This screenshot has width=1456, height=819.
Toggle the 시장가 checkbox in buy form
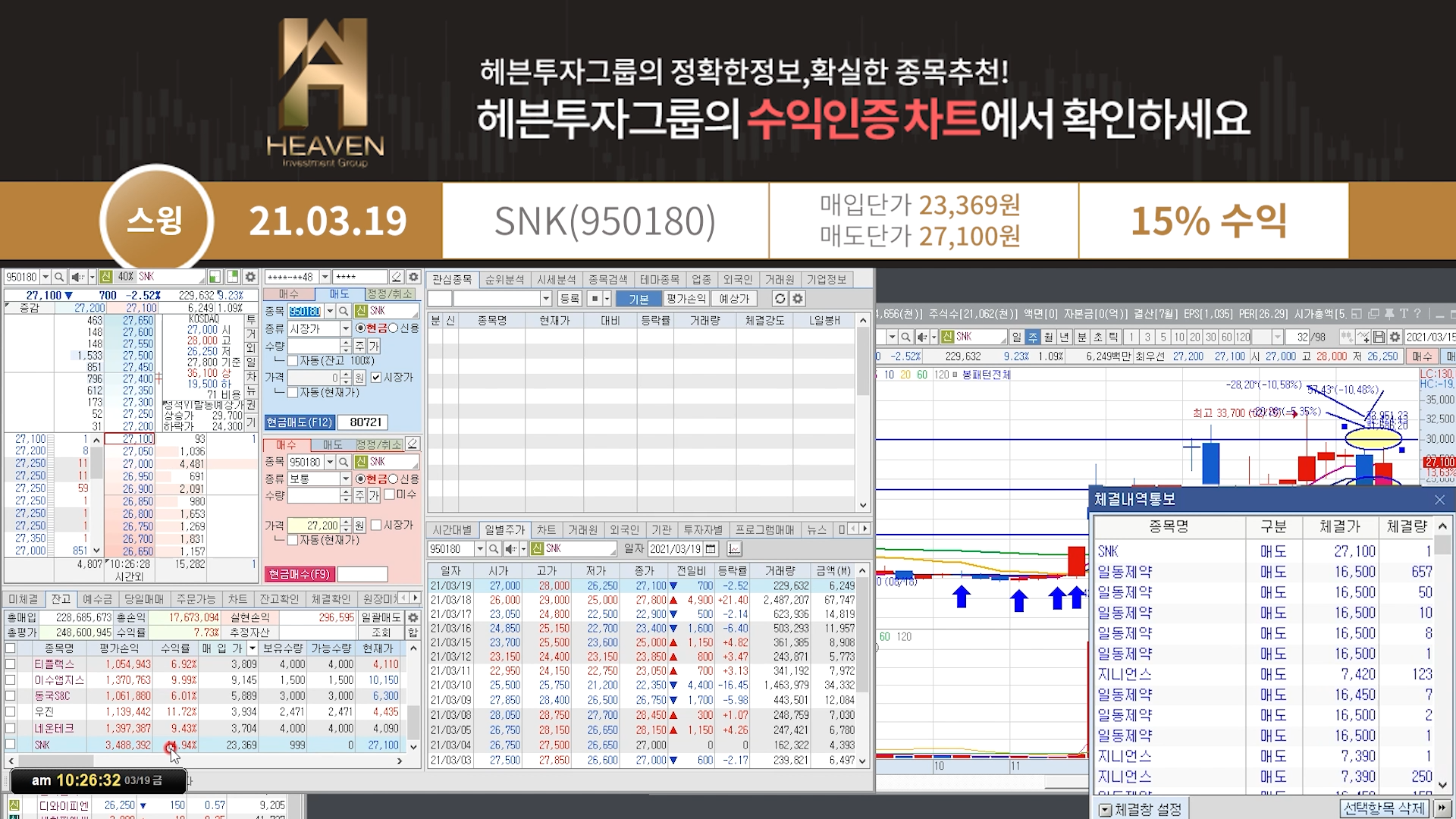(x=376, y=525)
